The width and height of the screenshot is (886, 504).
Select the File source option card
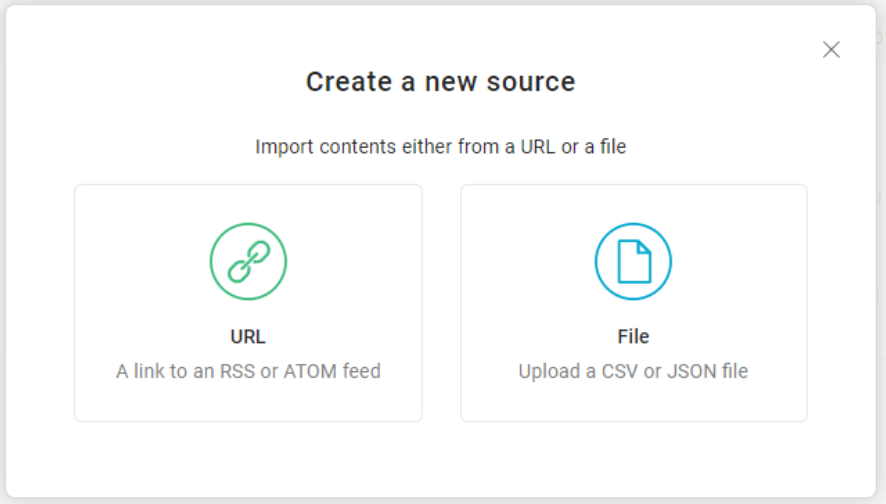click(x=633, y=302)
